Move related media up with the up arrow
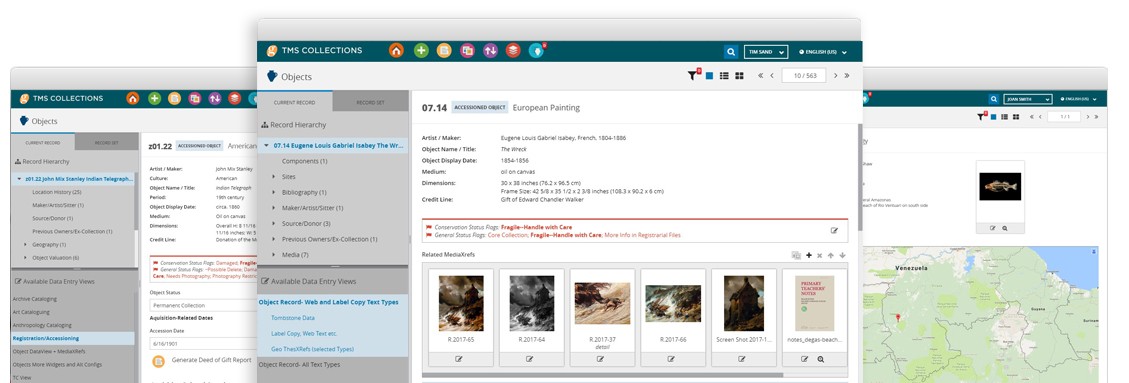The image size is (1129, 383). [x=830, y=255]
